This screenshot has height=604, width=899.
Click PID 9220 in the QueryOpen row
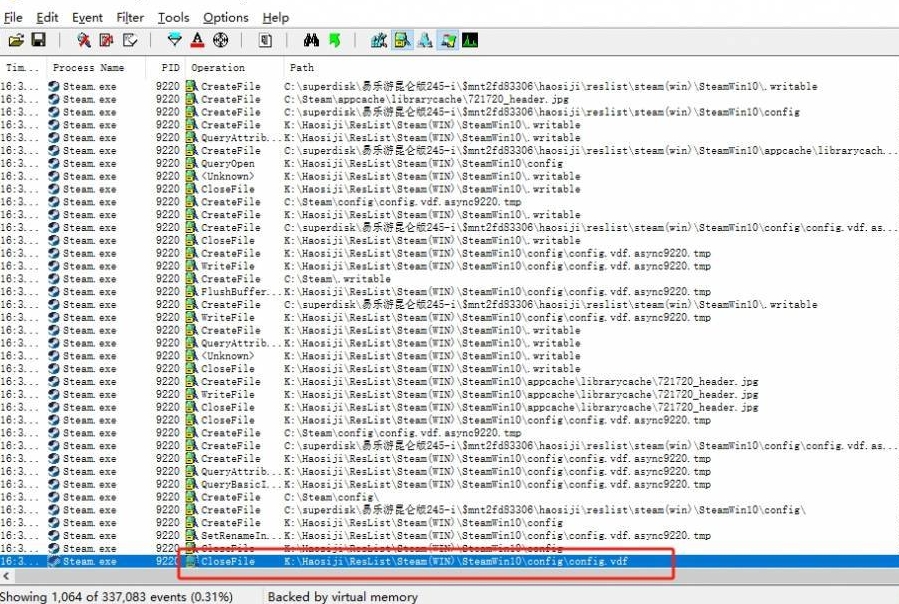tap(167, 163)
